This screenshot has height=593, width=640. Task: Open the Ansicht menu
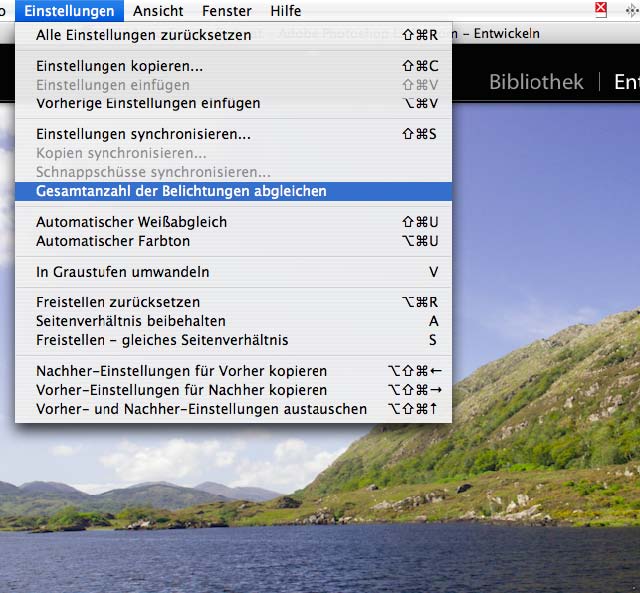[x=158, y=11]
